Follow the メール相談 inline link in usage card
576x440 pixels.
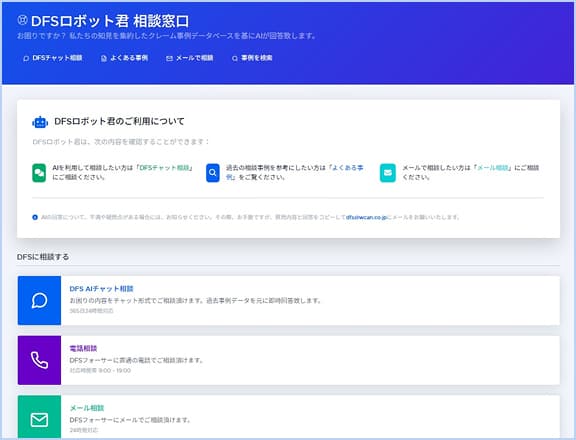coord(492,168)
